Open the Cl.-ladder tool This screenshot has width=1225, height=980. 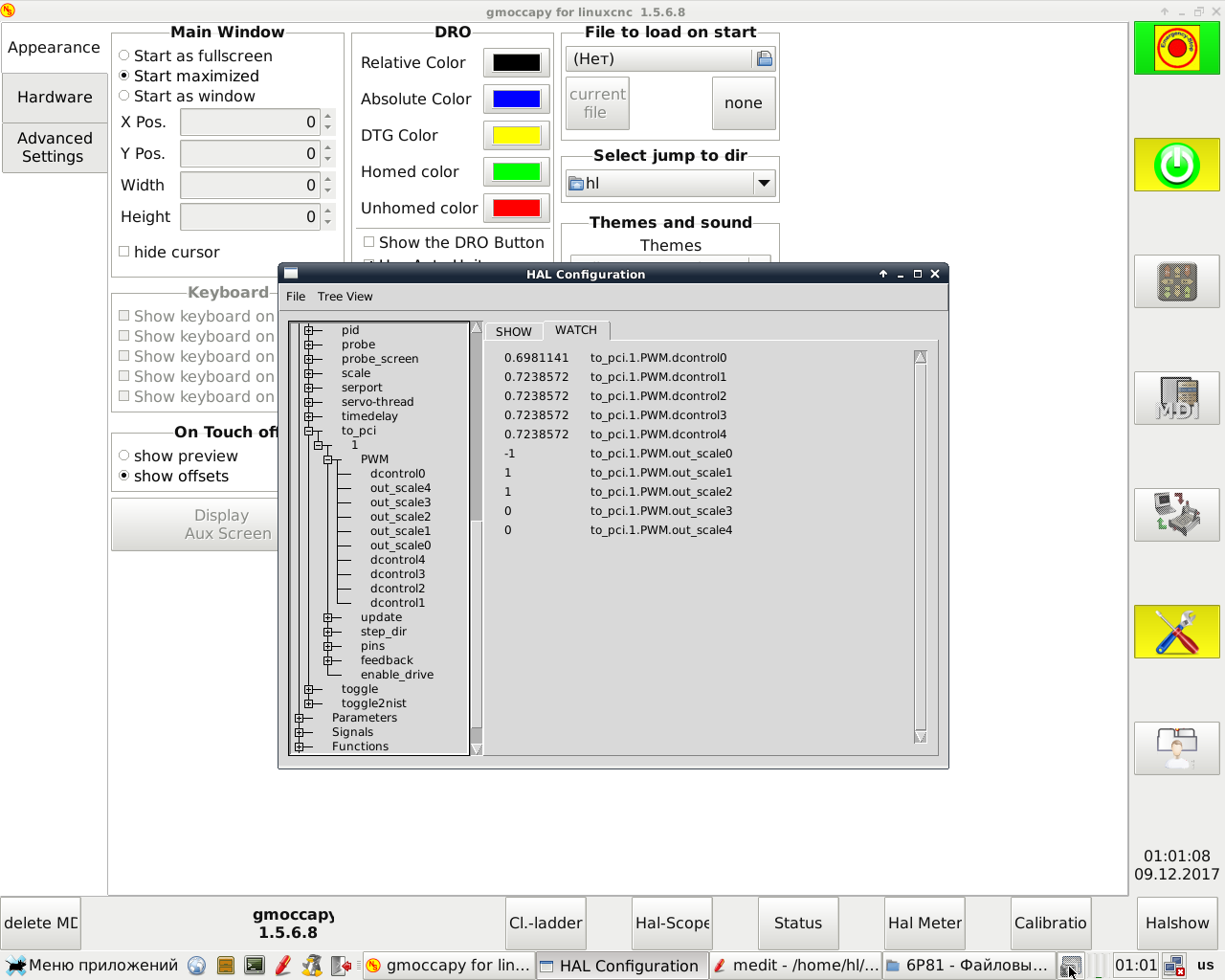click(x=546, y=923)
